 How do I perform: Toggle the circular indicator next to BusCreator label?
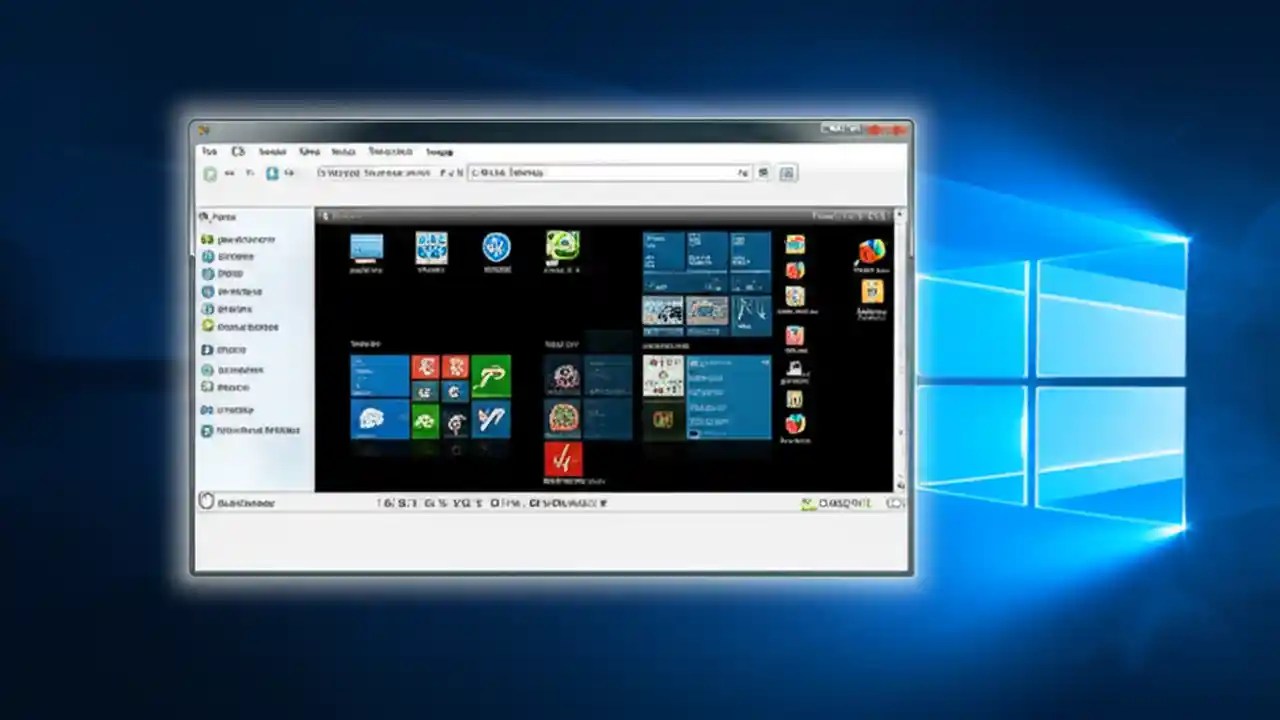point(206,503)
